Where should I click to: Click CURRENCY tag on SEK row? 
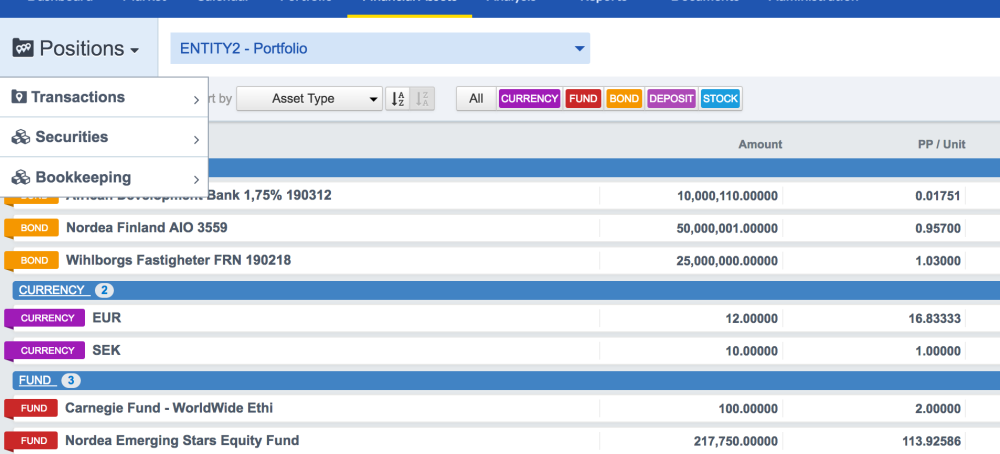coord(45,351)
